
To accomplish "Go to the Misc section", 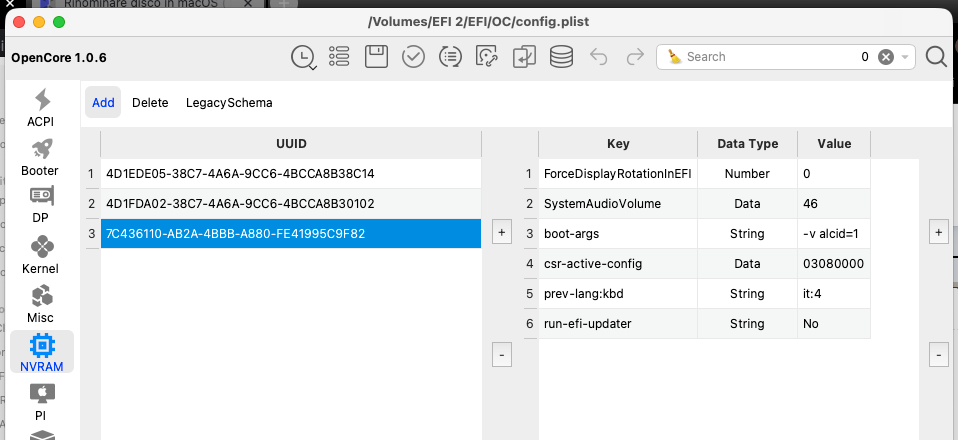I will pyautogui.click(x=41, y=304).
